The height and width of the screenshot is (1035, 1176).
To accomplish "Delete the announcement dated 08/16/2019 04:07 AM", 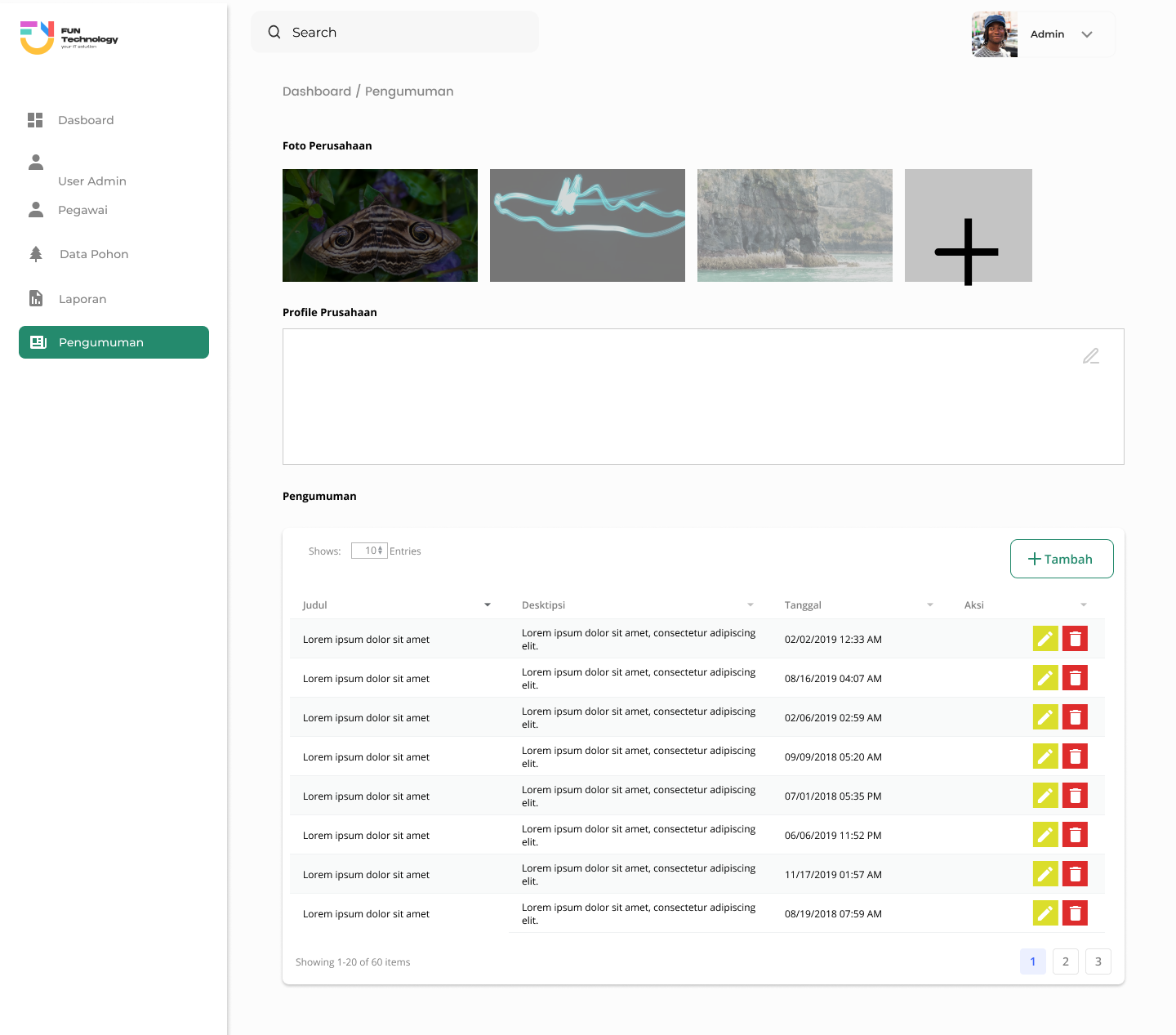I will [1075, 678].
